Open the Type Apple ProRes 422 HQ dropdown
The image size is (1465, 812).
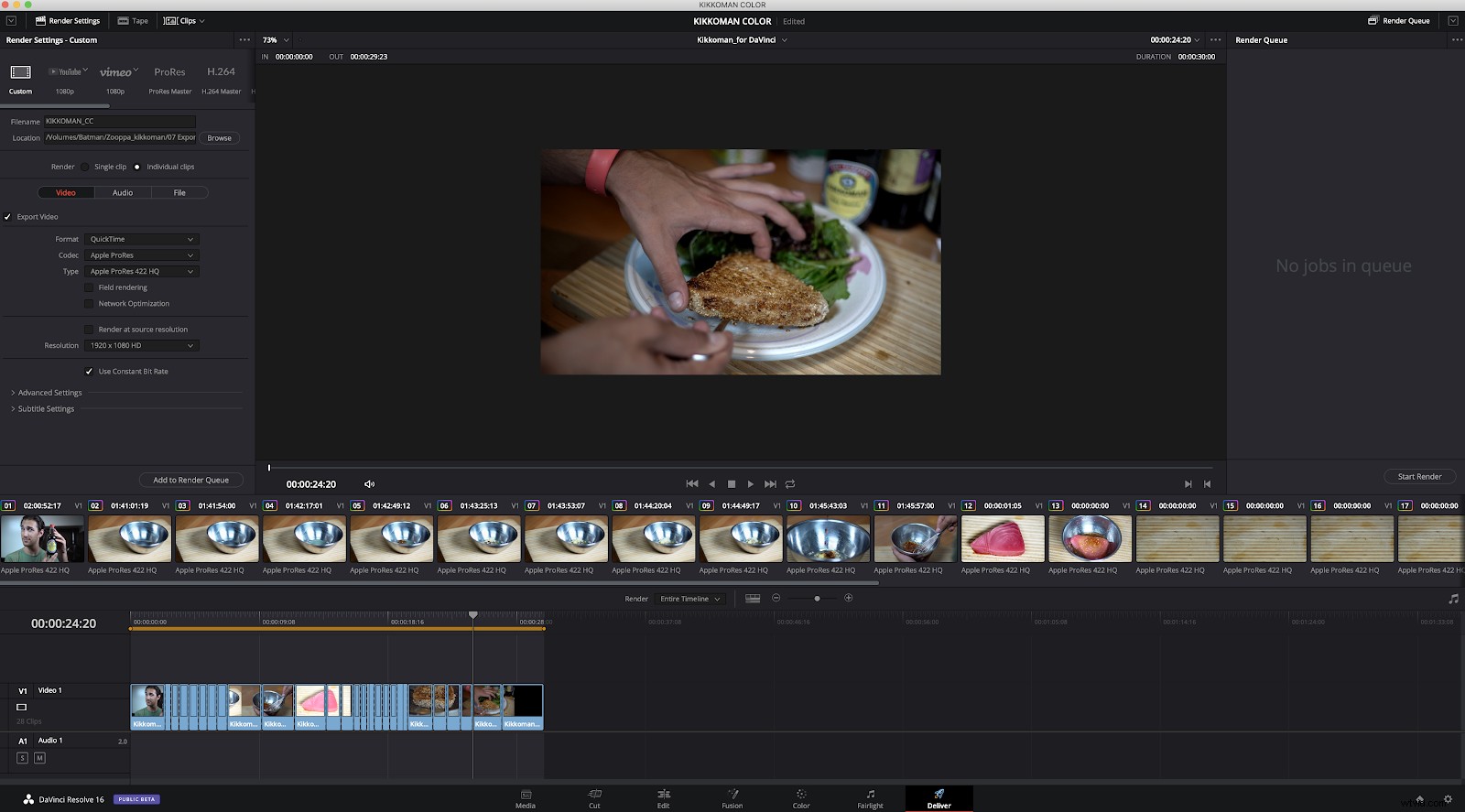coord(142,271)
